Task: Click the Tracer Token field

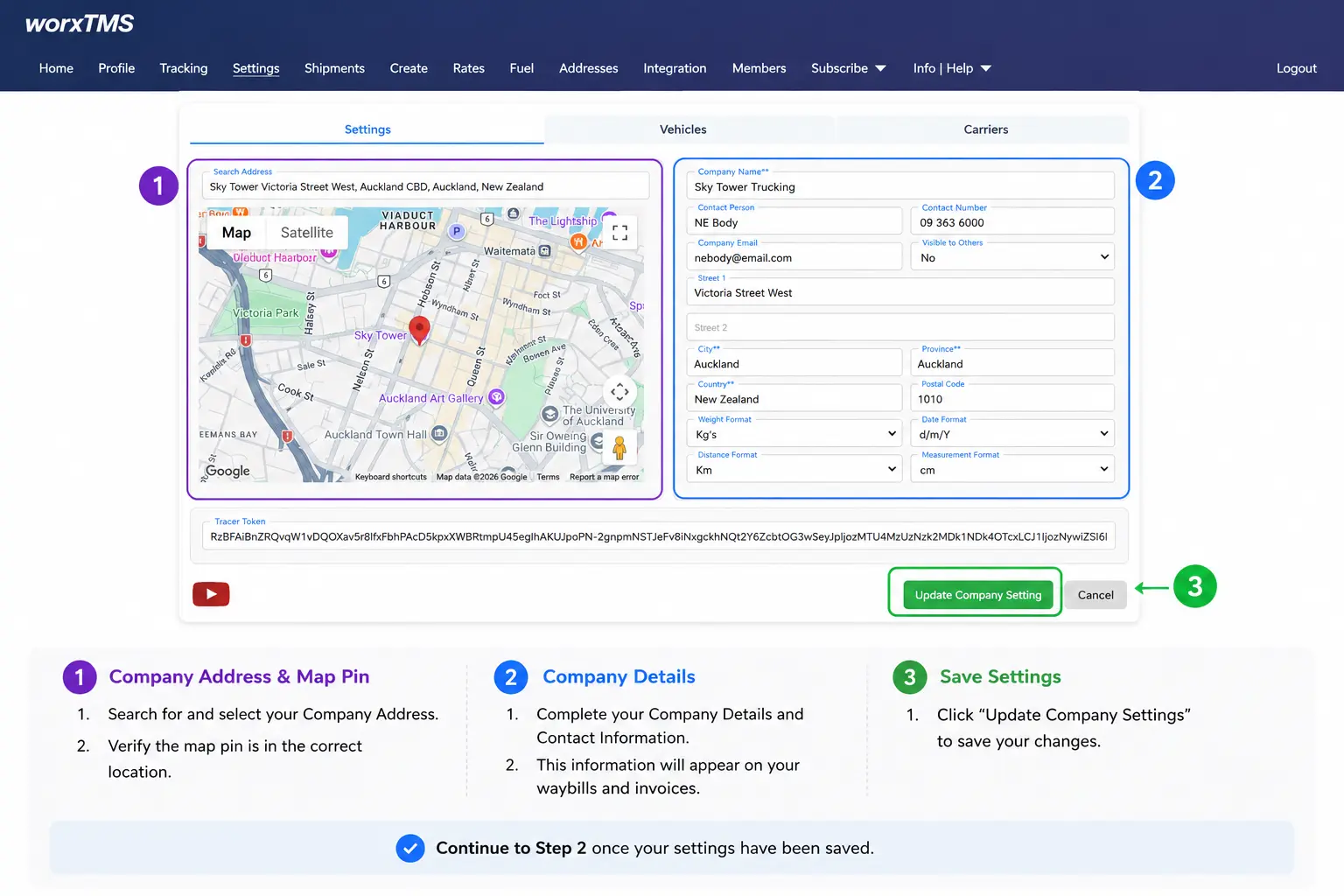Action: pos(659,536)
